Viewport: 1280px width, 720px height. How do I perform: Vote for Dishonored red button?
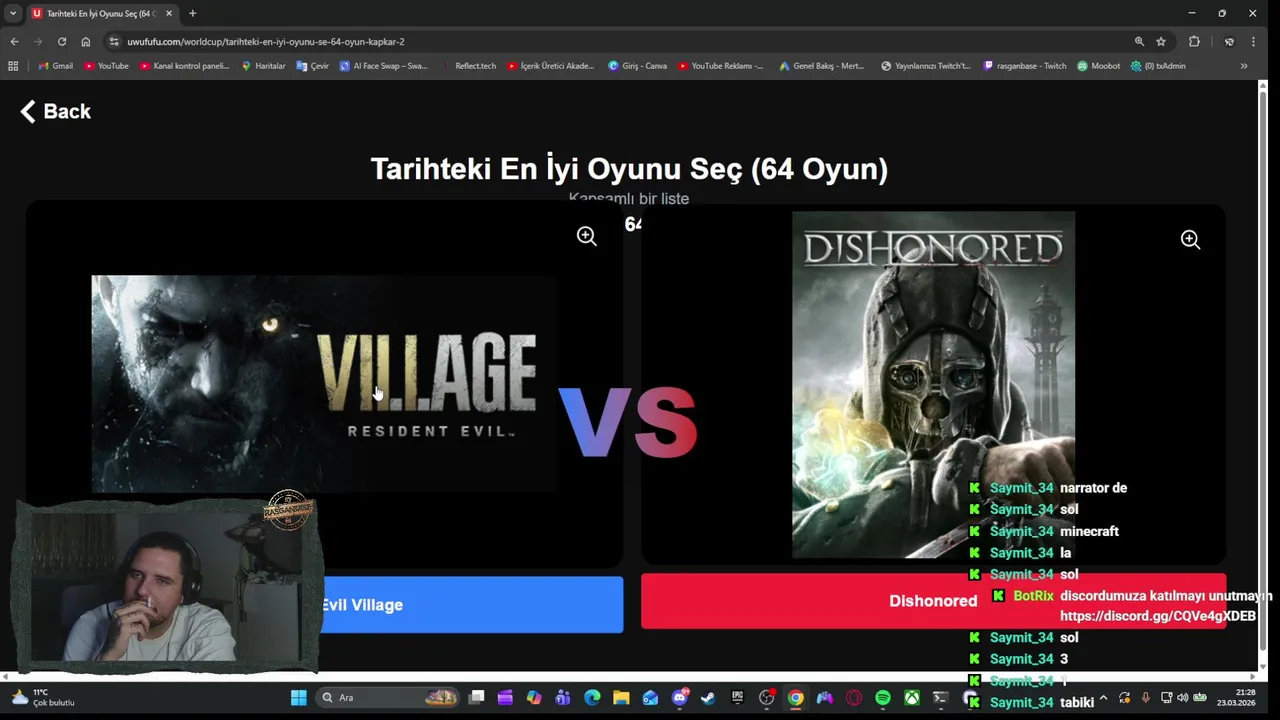point(933,600)
